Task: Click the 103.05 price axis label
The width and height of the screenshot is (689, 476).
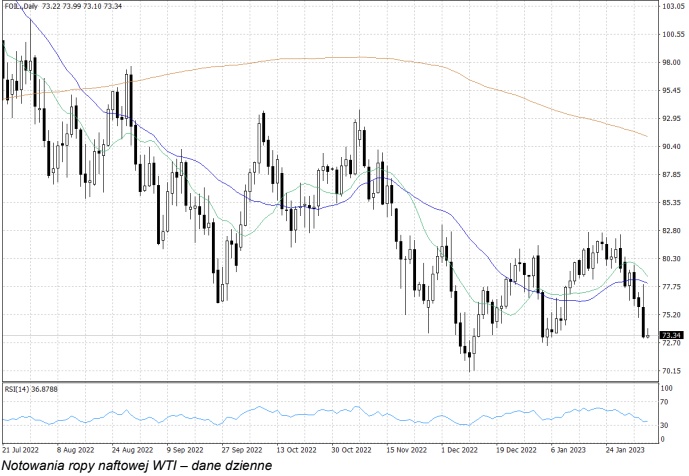Action: point(671,7)
